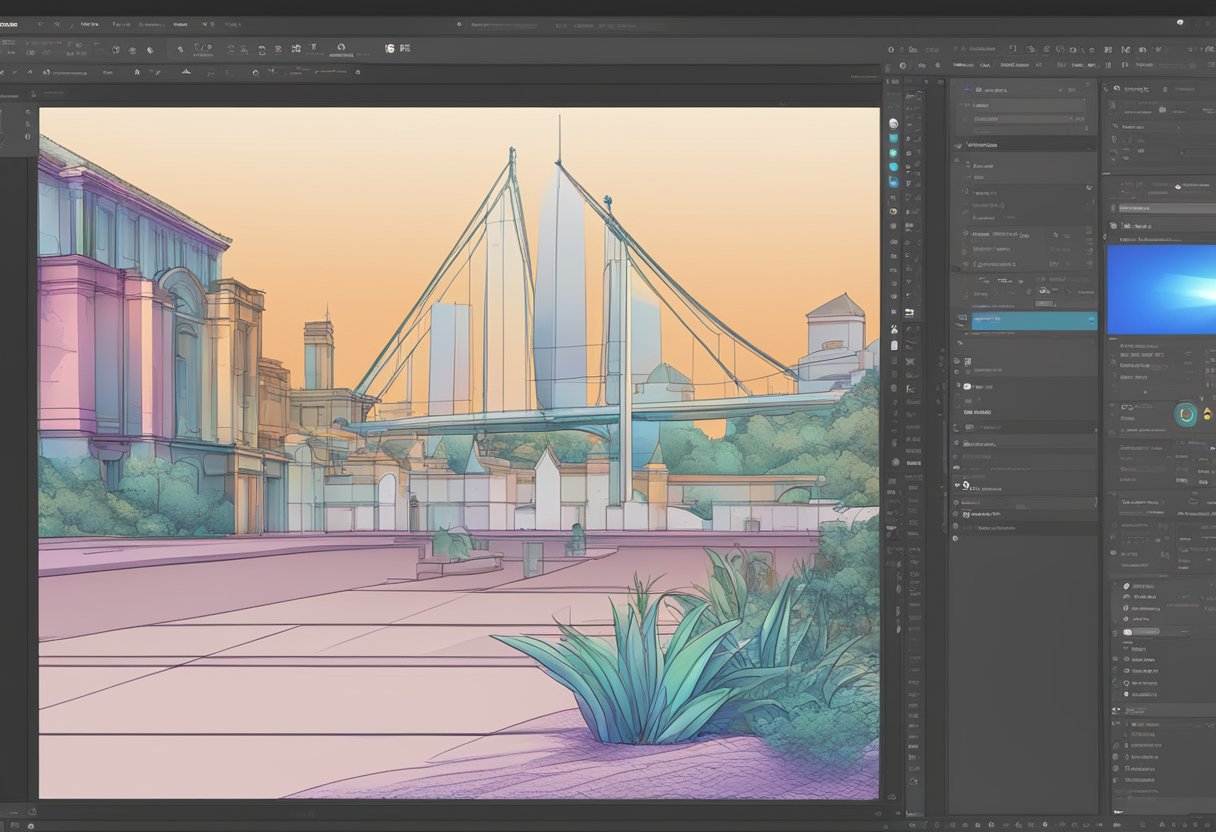Click the blue gradient preview thumbnail

[x=1160, y=289]
